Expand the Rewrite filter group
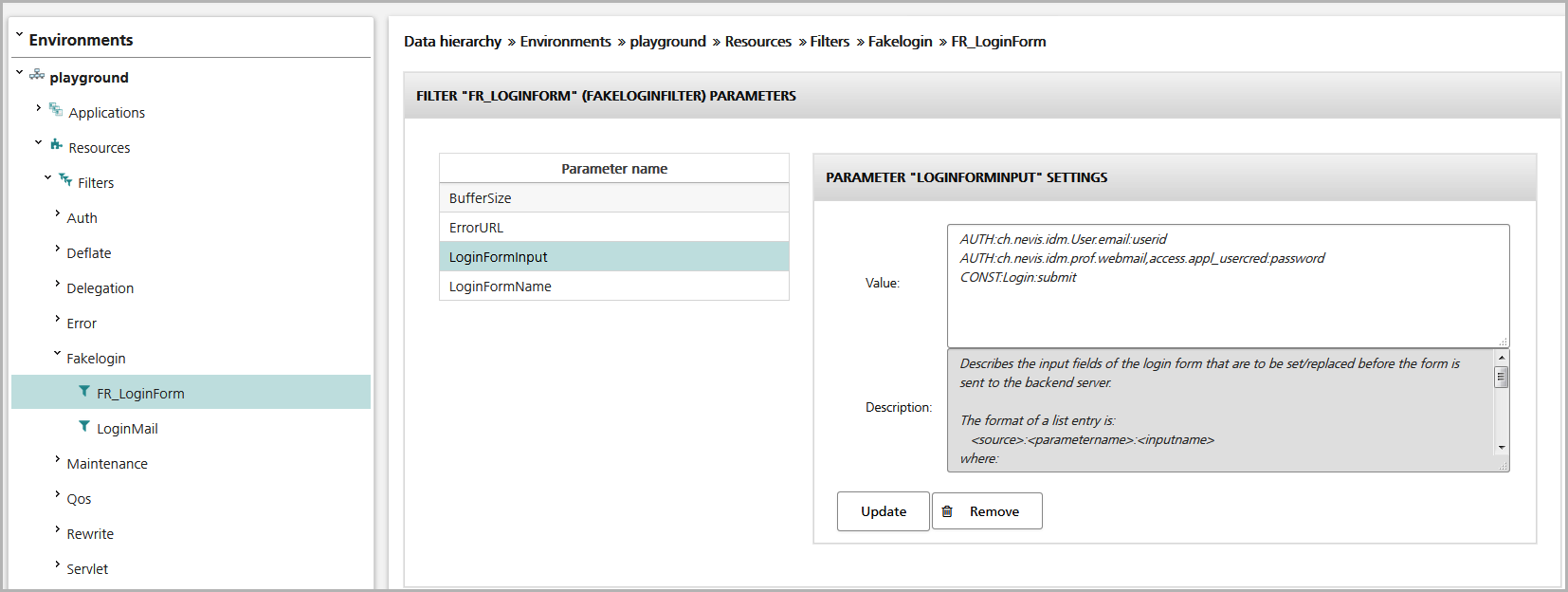Viewport: 1568px width, 592px height. point(57,529)
